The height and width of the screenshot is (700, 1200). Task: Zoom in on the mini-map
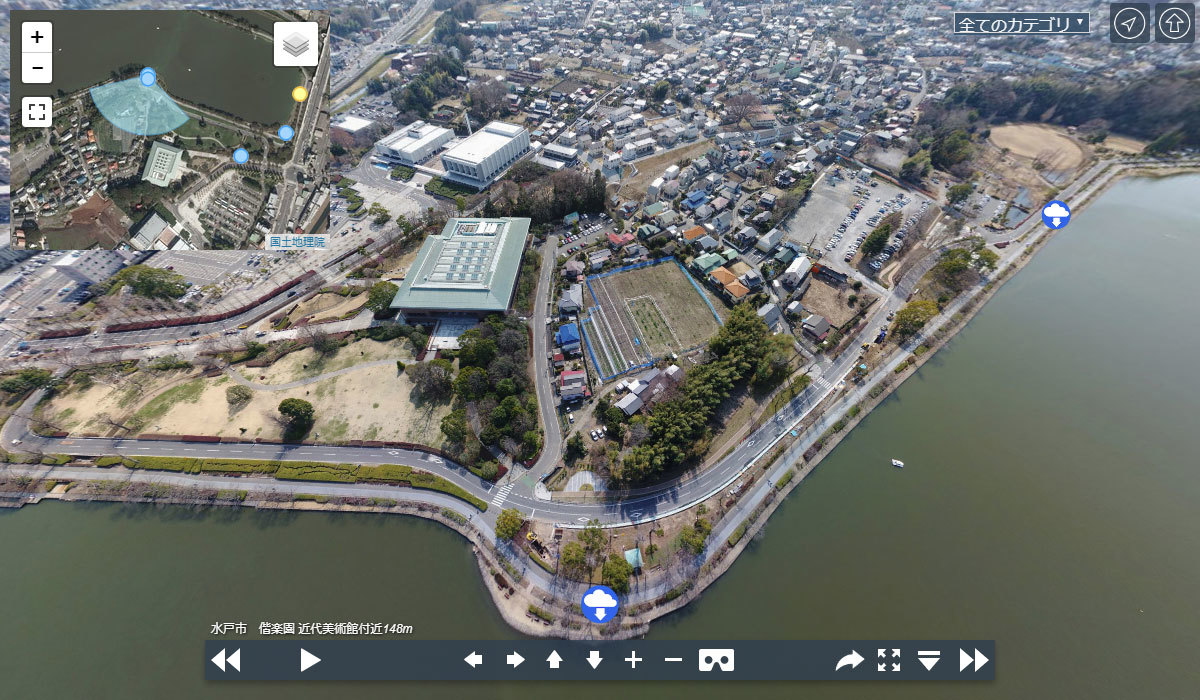click(37, 38)
